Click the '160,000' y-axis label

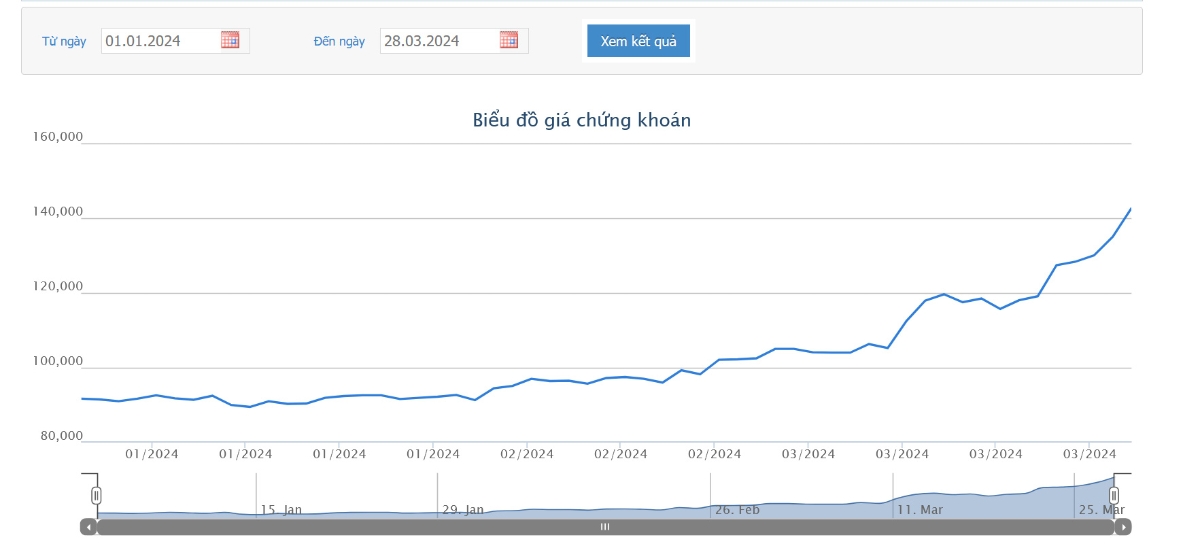click(x=58, y=137)
